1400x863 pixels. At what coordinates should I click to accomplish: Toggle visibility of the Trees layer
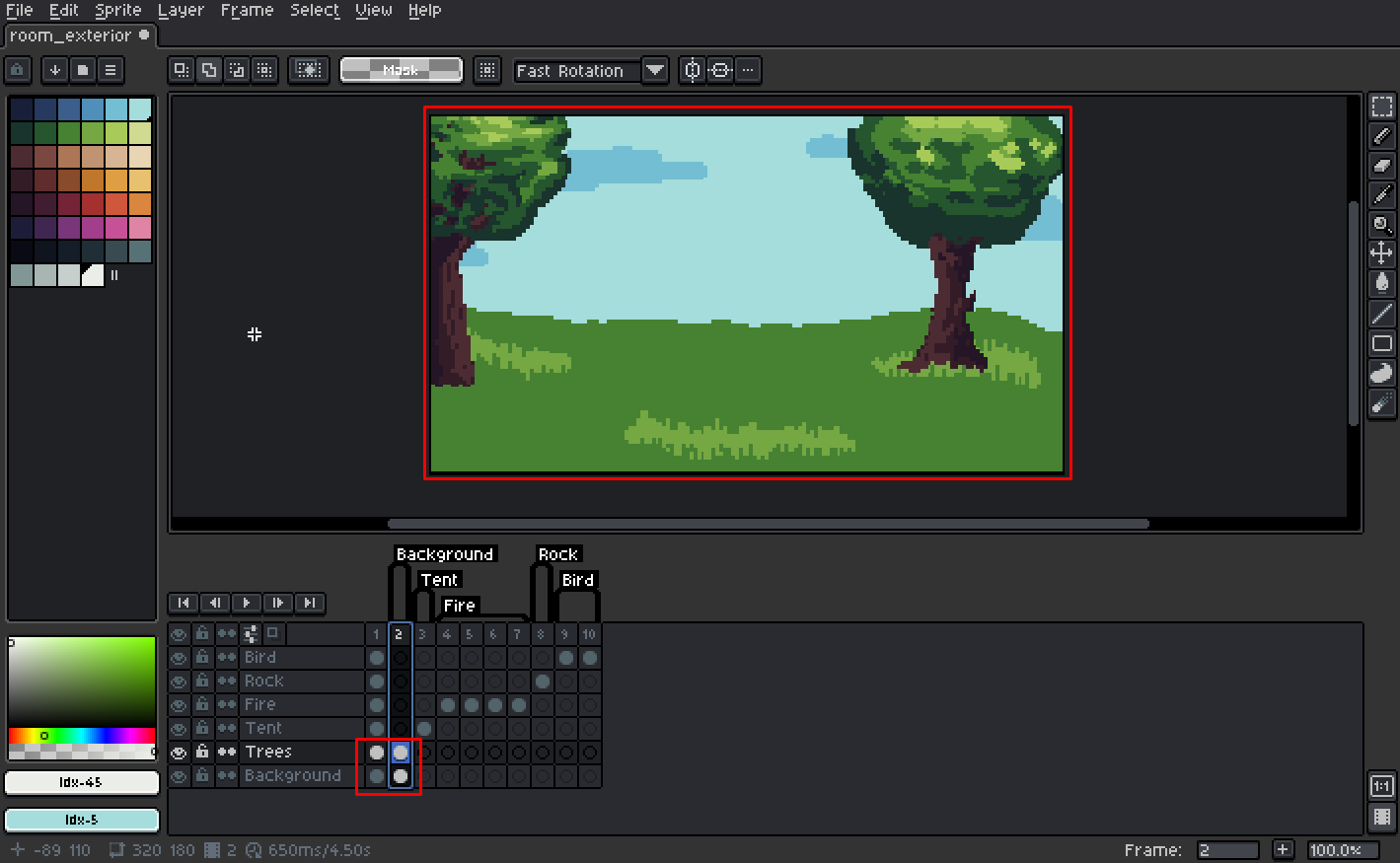(x=179, y=753)
